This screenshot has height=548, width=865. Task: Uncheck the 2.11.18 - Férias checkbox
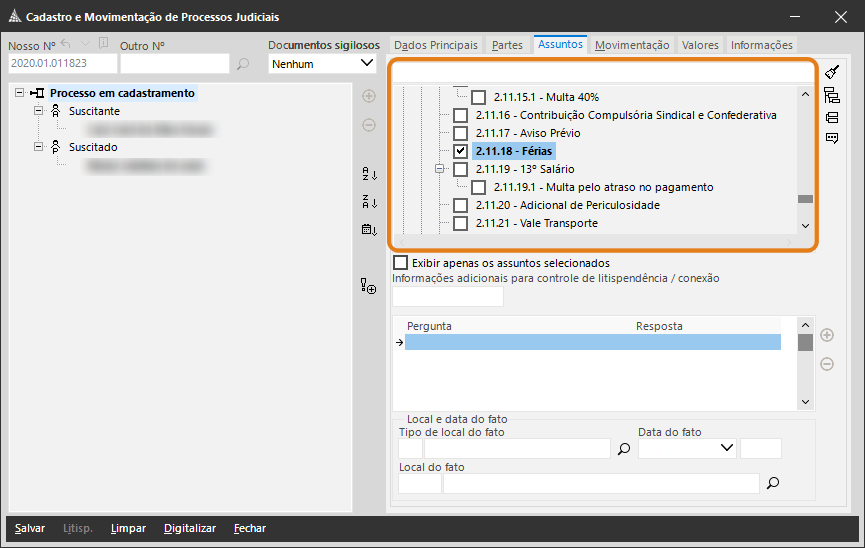460,151
